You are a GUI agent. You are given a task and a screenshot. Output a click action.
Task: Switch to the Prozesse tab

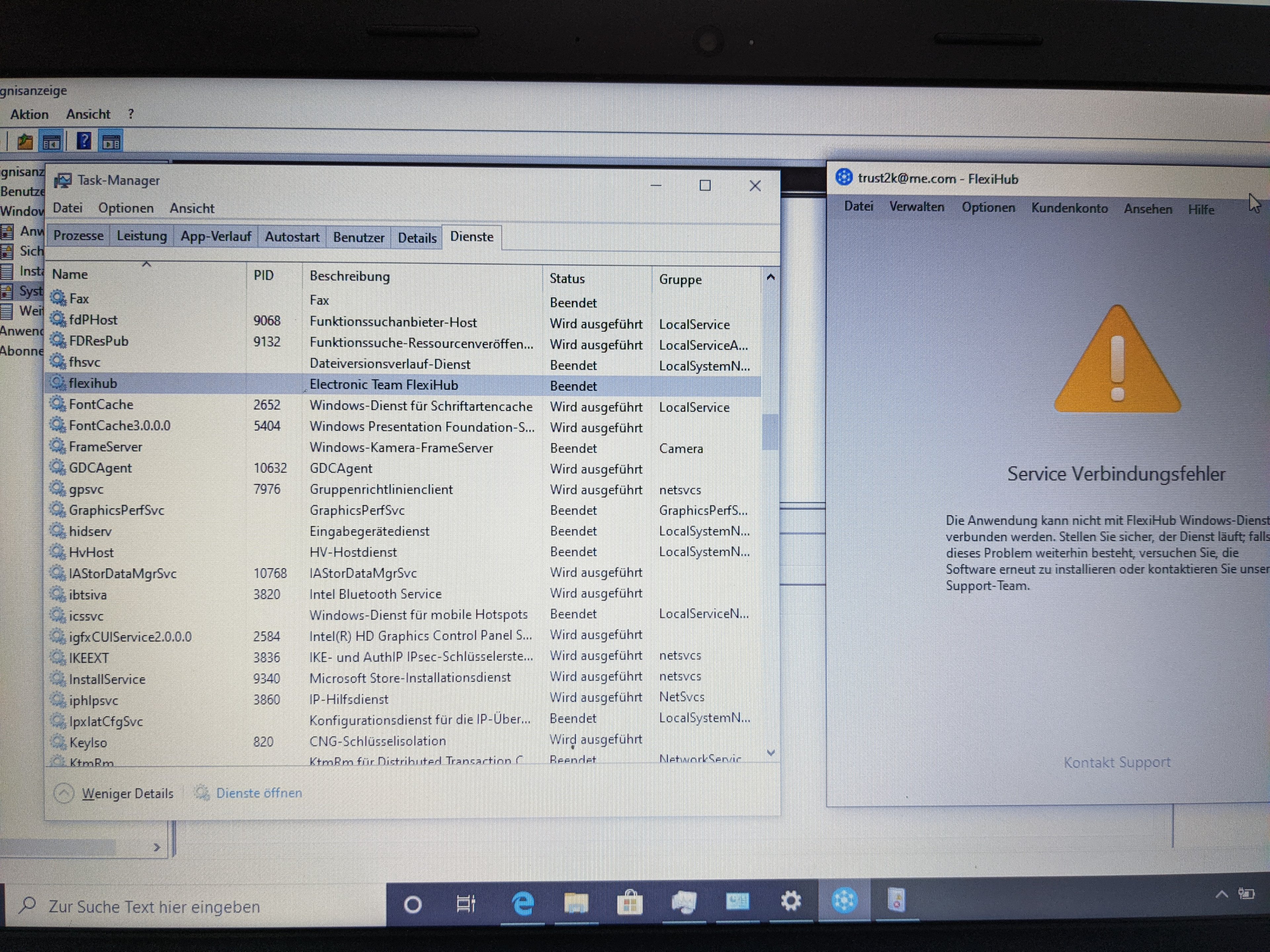pos(79,236)
